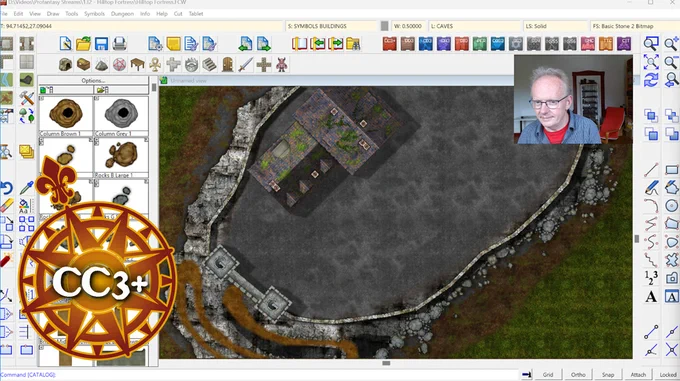Open the Tools menu

coord(72,14)
